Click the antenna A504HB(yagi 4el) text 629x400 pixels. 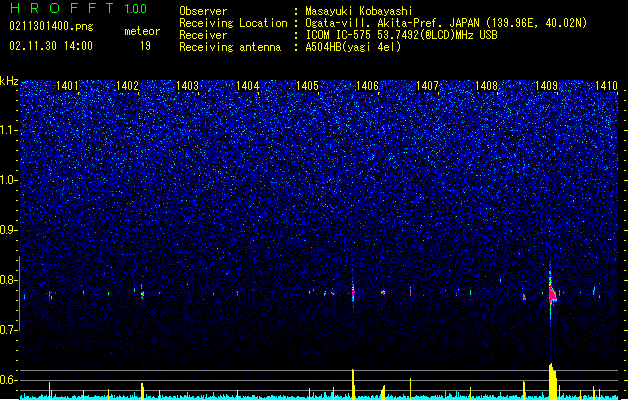point(353,47)
